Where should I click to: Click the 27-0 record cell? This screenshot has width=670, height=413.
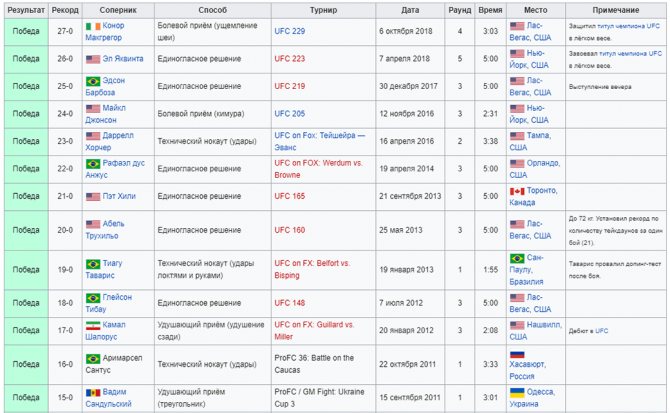click(x=65, y=32)
